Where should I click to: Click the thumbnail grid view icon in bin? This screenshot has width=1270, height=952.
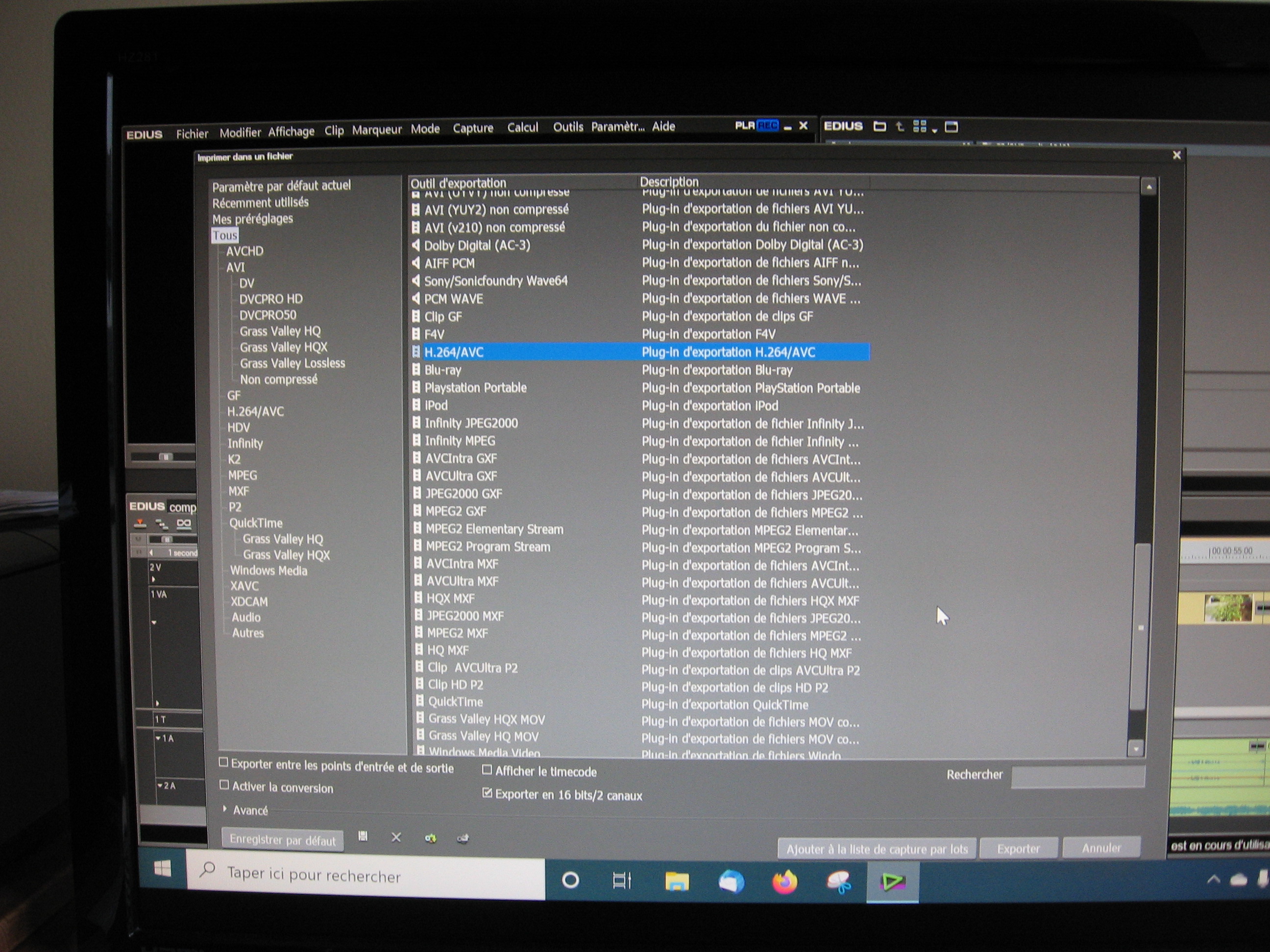pos(920,126)
